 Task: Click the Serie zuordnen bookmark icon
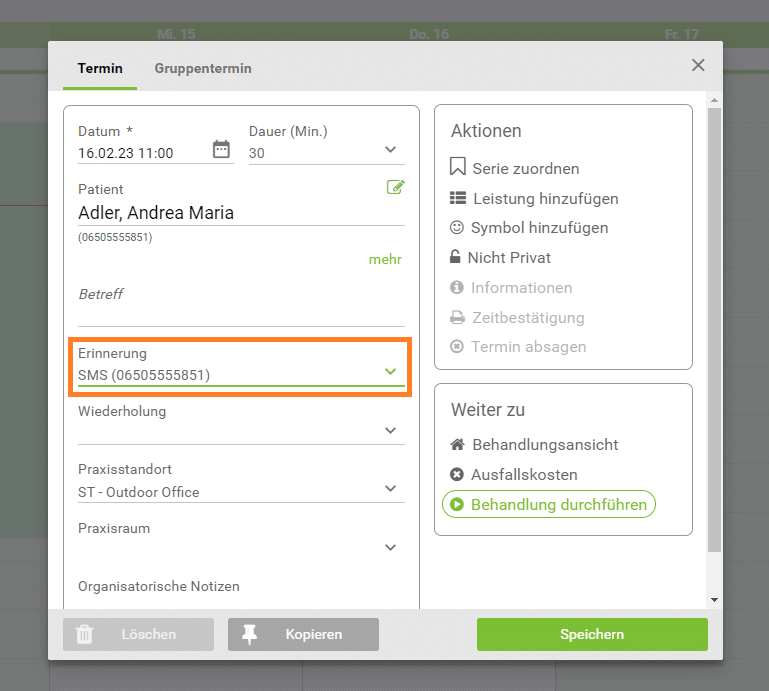tap(458, 166)
